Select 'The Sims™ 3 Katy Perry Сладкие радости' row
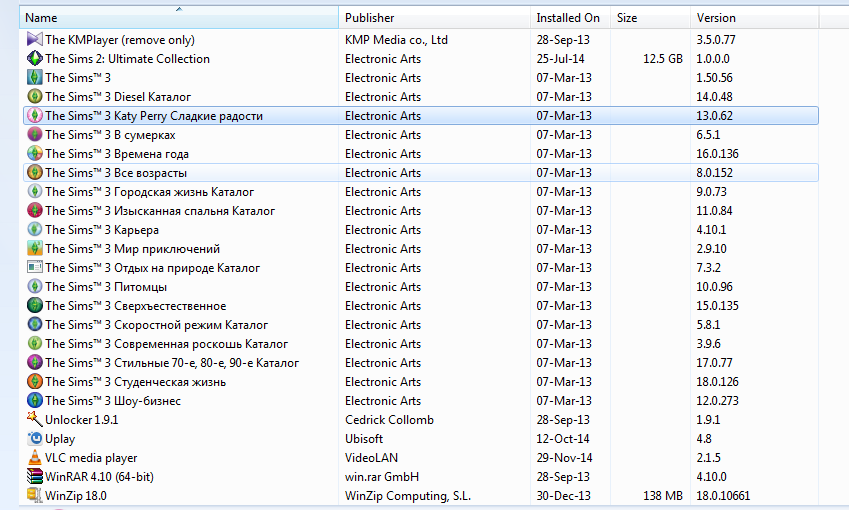This screenshot has width=849, height=510. (421, 115)
